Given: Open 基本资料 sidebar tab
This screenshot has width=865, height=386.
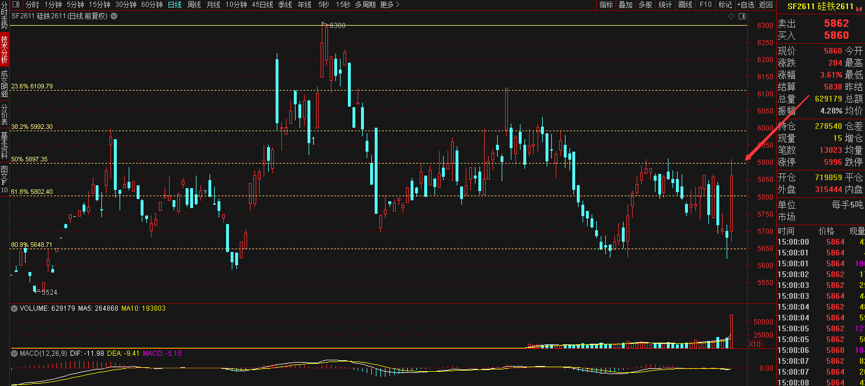Looking at the screenshot, I should click(x=4, y=145).
